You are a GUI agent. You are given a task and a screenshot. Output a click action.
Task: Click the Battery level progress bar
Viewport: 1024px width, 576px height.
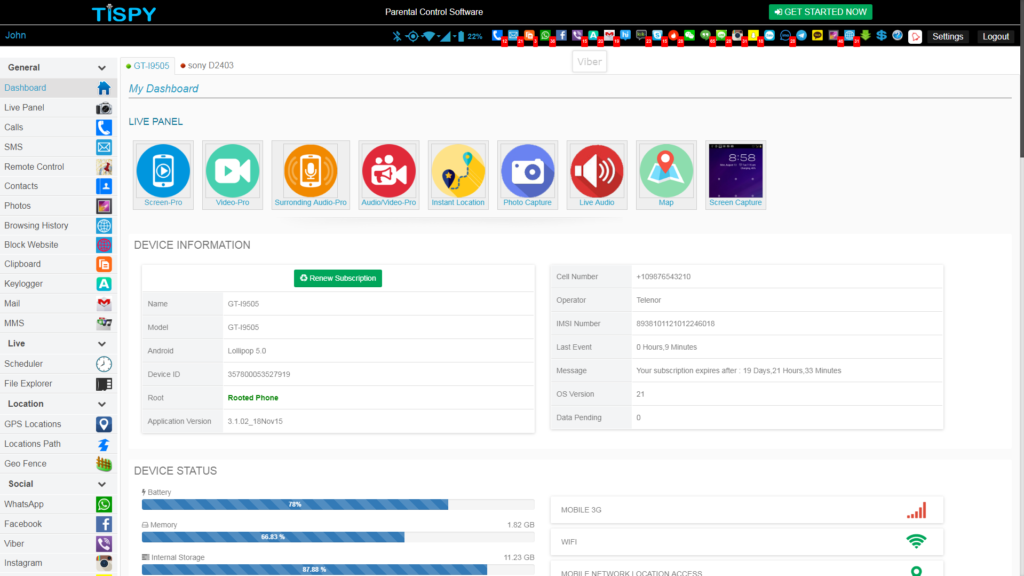coord(295,505)
